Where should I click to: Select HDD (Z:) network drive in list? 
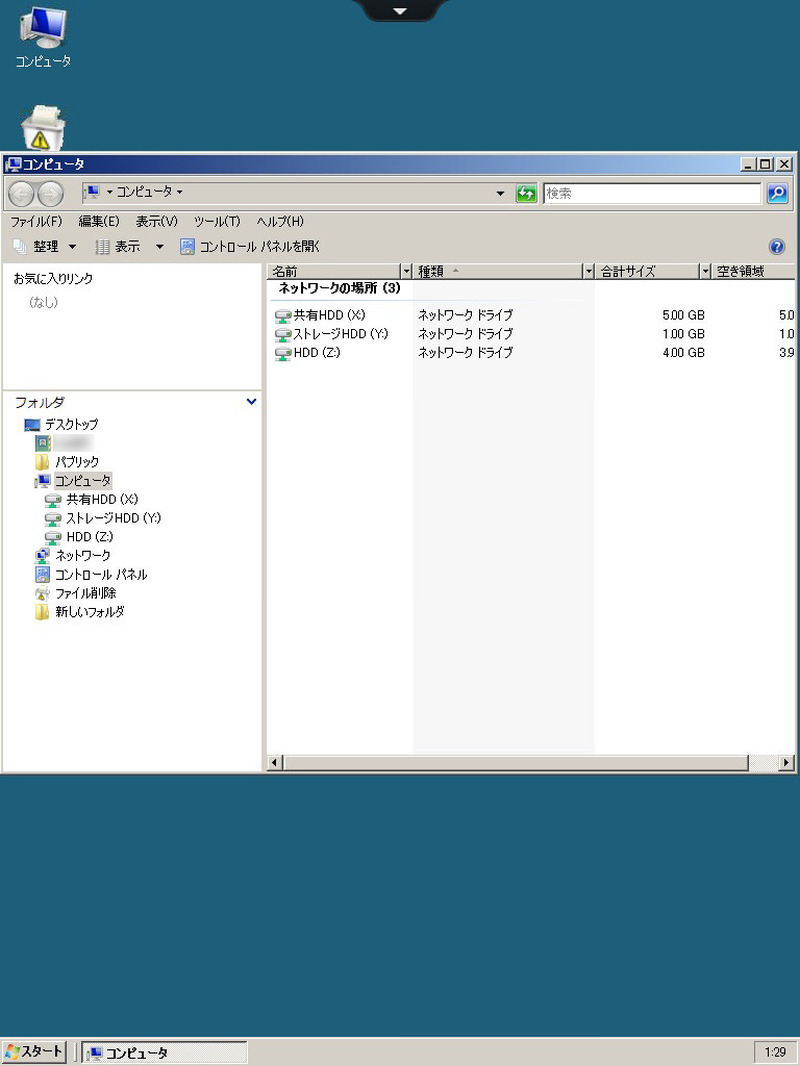point(315,353)
